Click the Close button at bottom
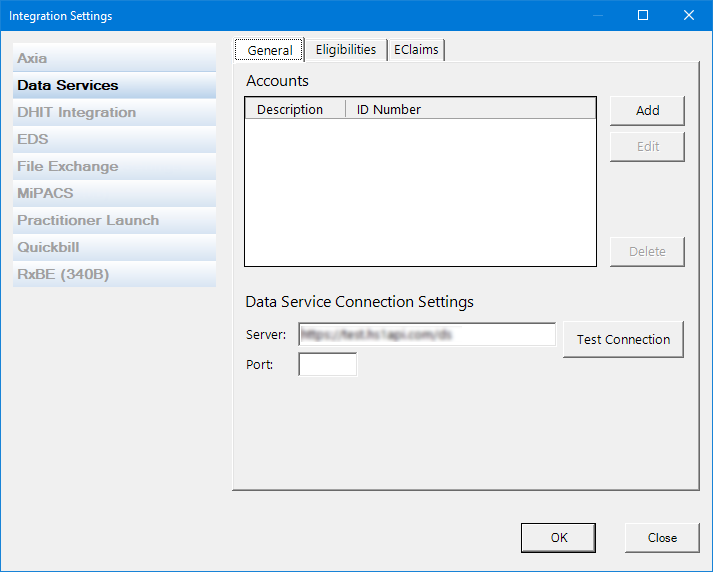713x572 pixels. click(661, 537)
